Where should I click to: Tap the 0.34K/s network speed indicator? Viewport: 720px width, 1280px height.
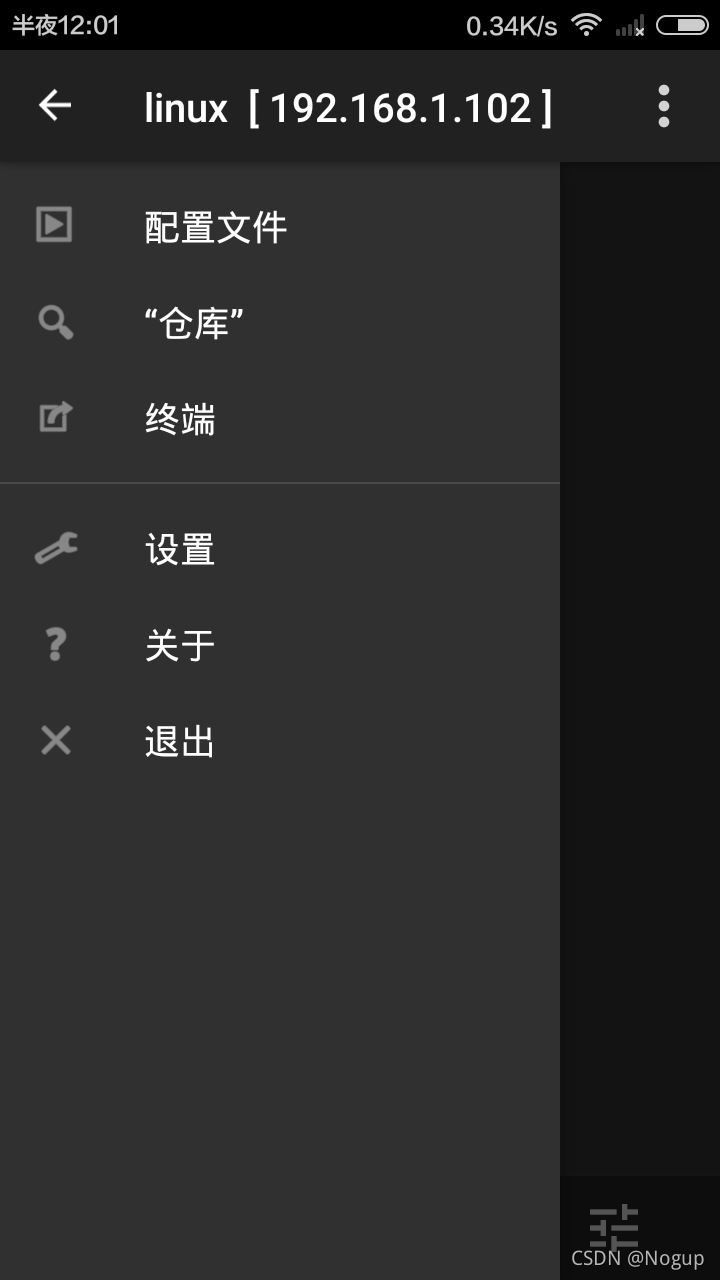(x=511, y=26)
